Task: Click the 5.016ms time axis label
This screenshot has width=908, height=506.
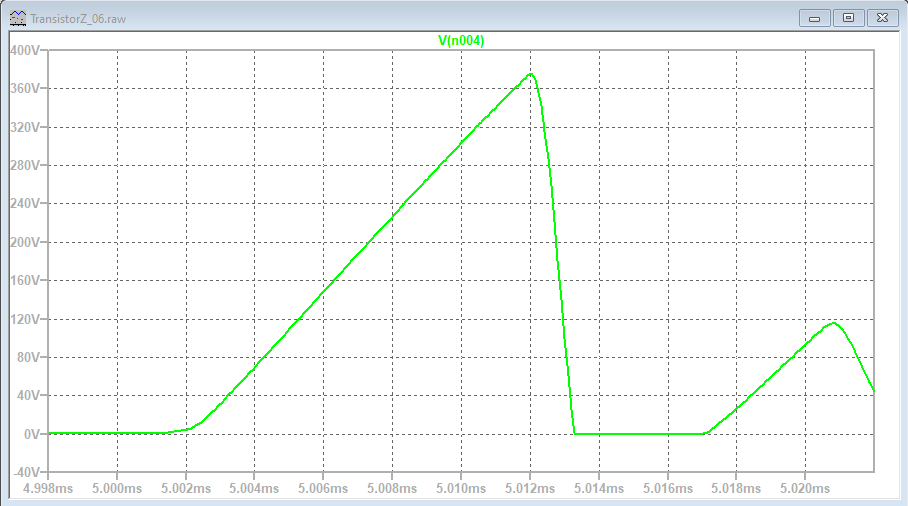Action: pos(668,488)
